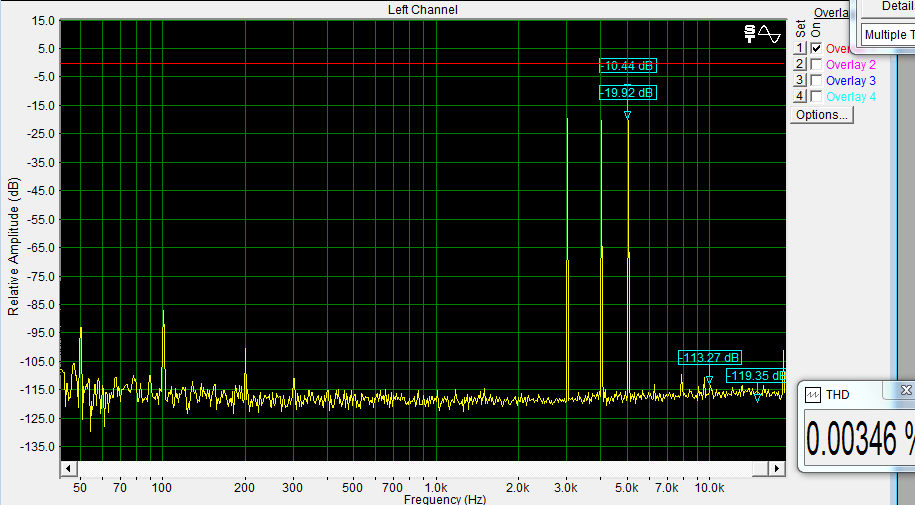The width and height of the screenshot is (915, 505).
Task: Select overlay set 2 button
Action: click(799, 64)
